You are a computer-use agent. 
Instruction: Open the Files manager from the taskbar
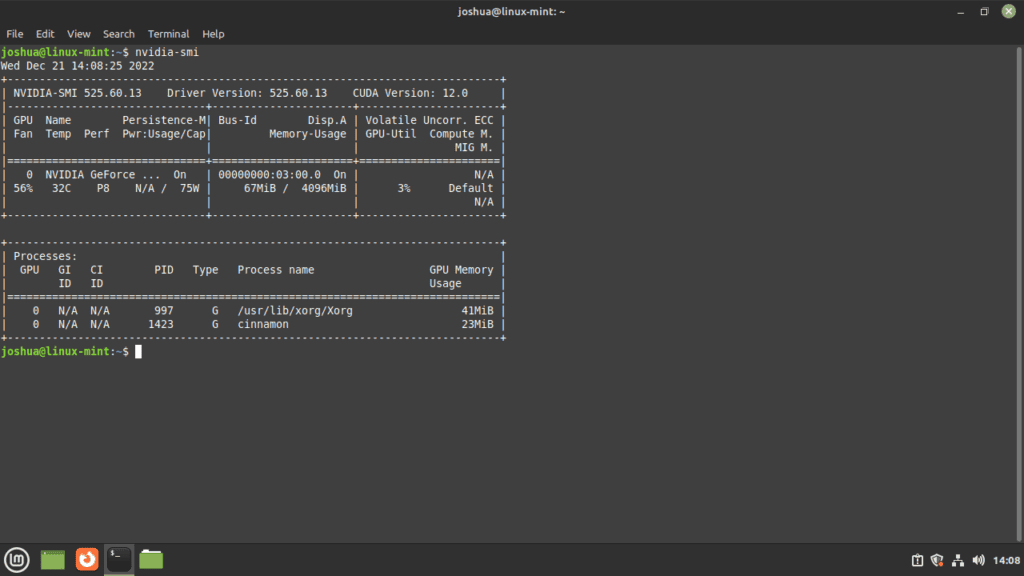pyautogui.click(x=151, y=560)
